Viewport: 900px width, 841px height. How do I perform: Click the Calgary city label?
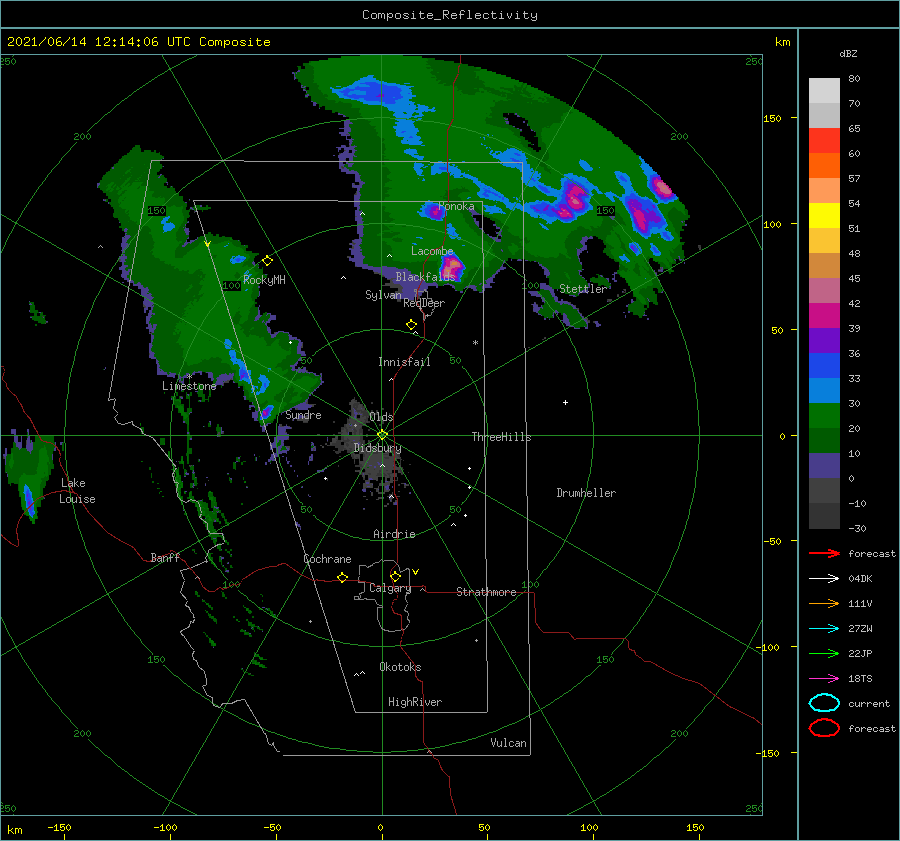(390, 588)
